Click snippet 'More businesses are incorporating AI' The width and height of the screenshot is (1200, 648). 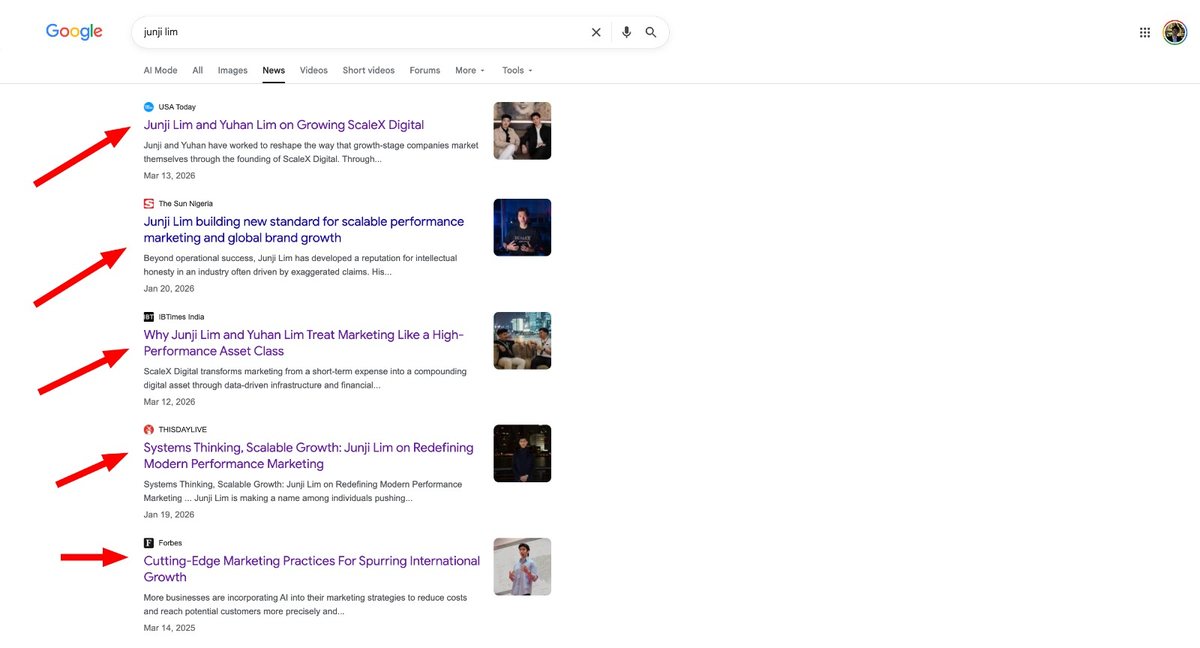305,604
